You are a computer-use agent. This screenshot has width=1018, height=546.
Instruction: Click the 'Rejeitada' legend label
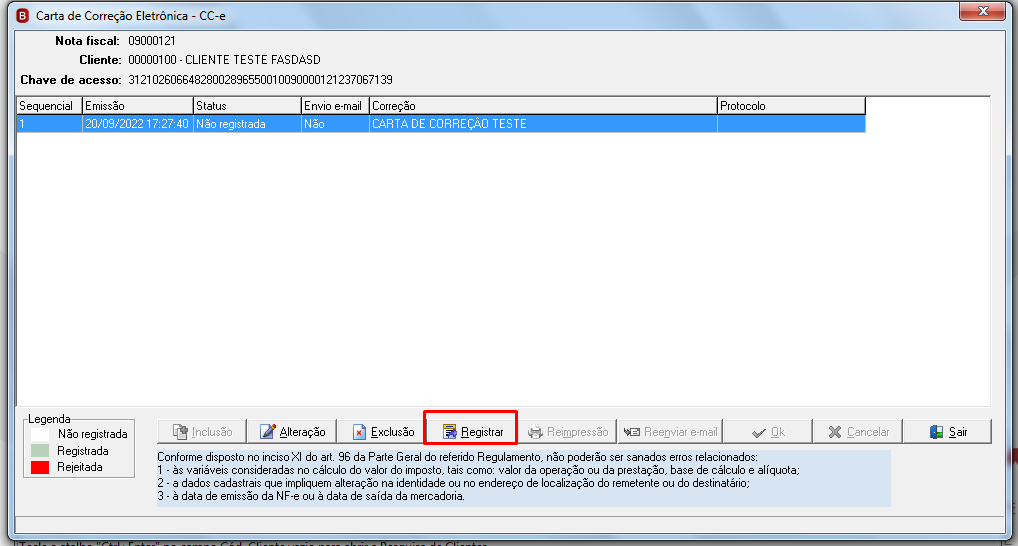pyautogui.click(x=80, y=467)
